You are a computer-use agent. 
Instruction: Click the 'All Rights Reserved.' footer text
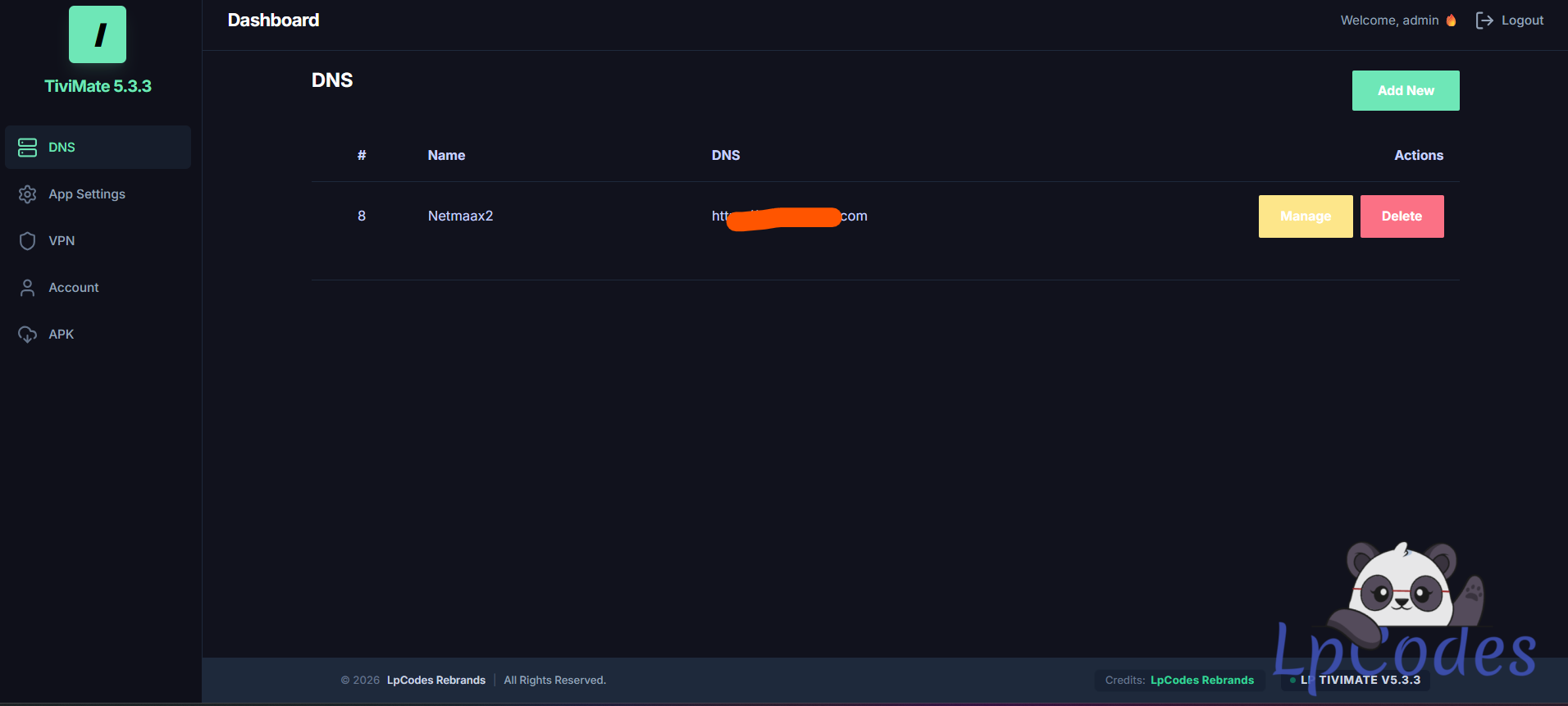[555, 681]
